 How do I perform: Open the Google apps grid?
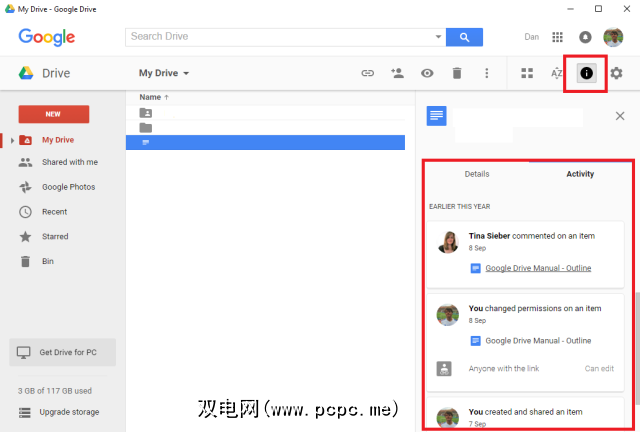pos(557,37)
